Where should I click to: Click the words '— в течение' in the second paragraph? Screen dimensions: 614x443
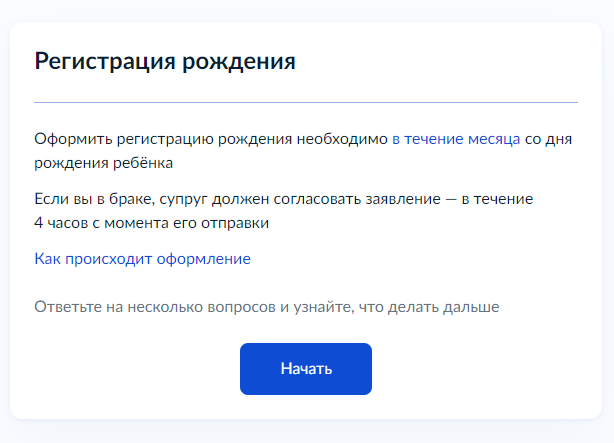(x=489, y=199)
